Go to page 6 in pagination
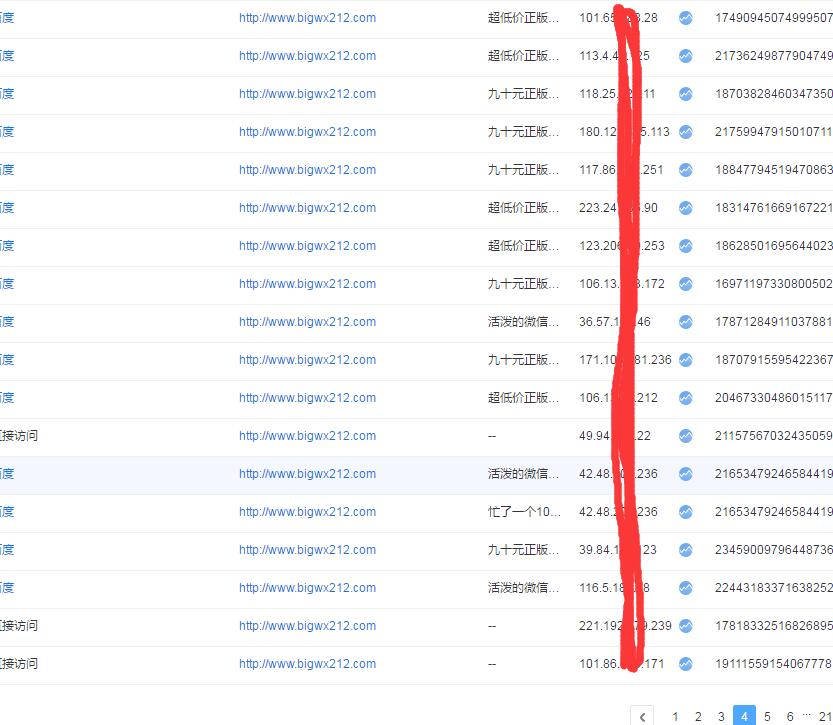This screenshot has height=725, width=833. (790, 717)
